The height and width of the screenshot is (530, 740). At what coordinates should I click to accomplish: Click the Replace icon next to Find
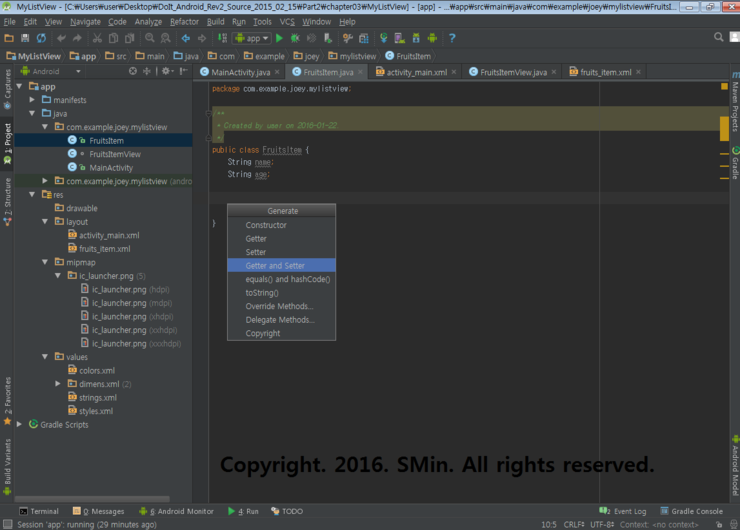pos(166,38)
